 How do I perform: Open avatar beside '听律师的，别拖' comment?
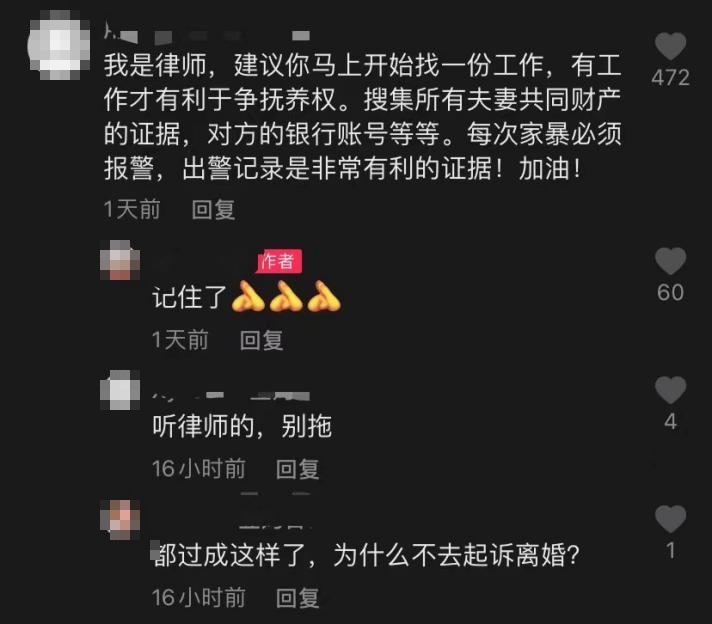point(120,390)
